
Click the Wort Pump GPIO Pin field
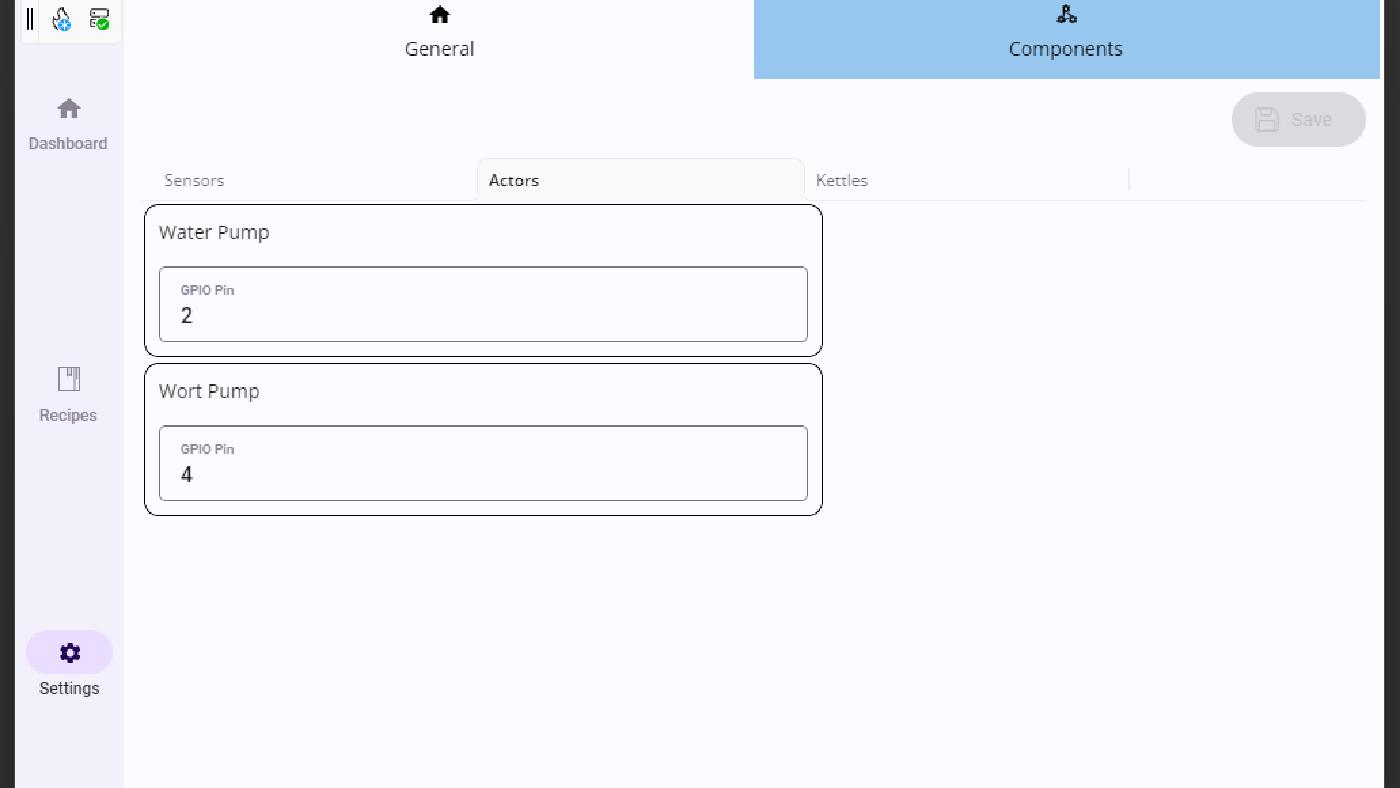[483, 464]
